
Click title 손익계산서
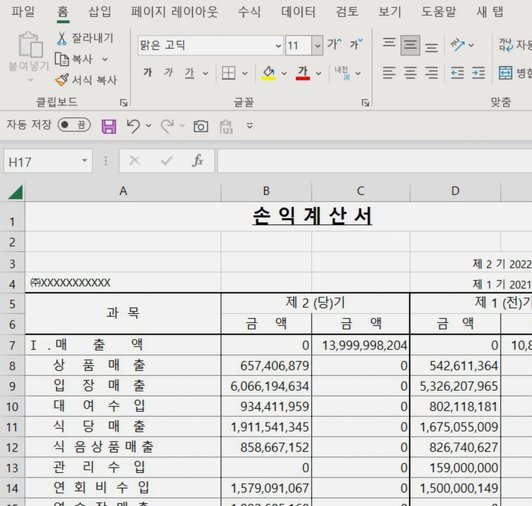click(x=312, y=216)
